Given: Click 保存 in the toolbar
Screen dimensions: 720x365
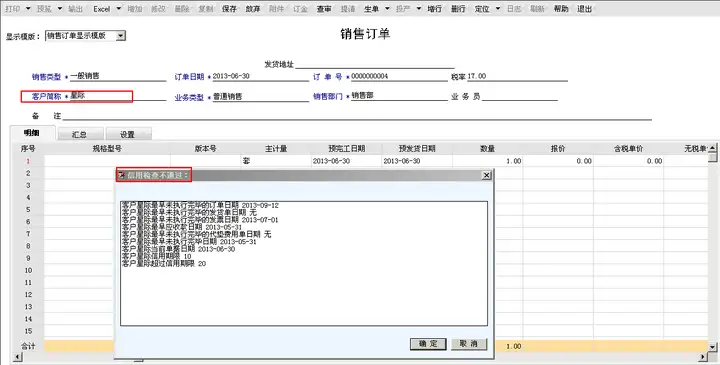Looking at the screenshot, I should [229, 9].
